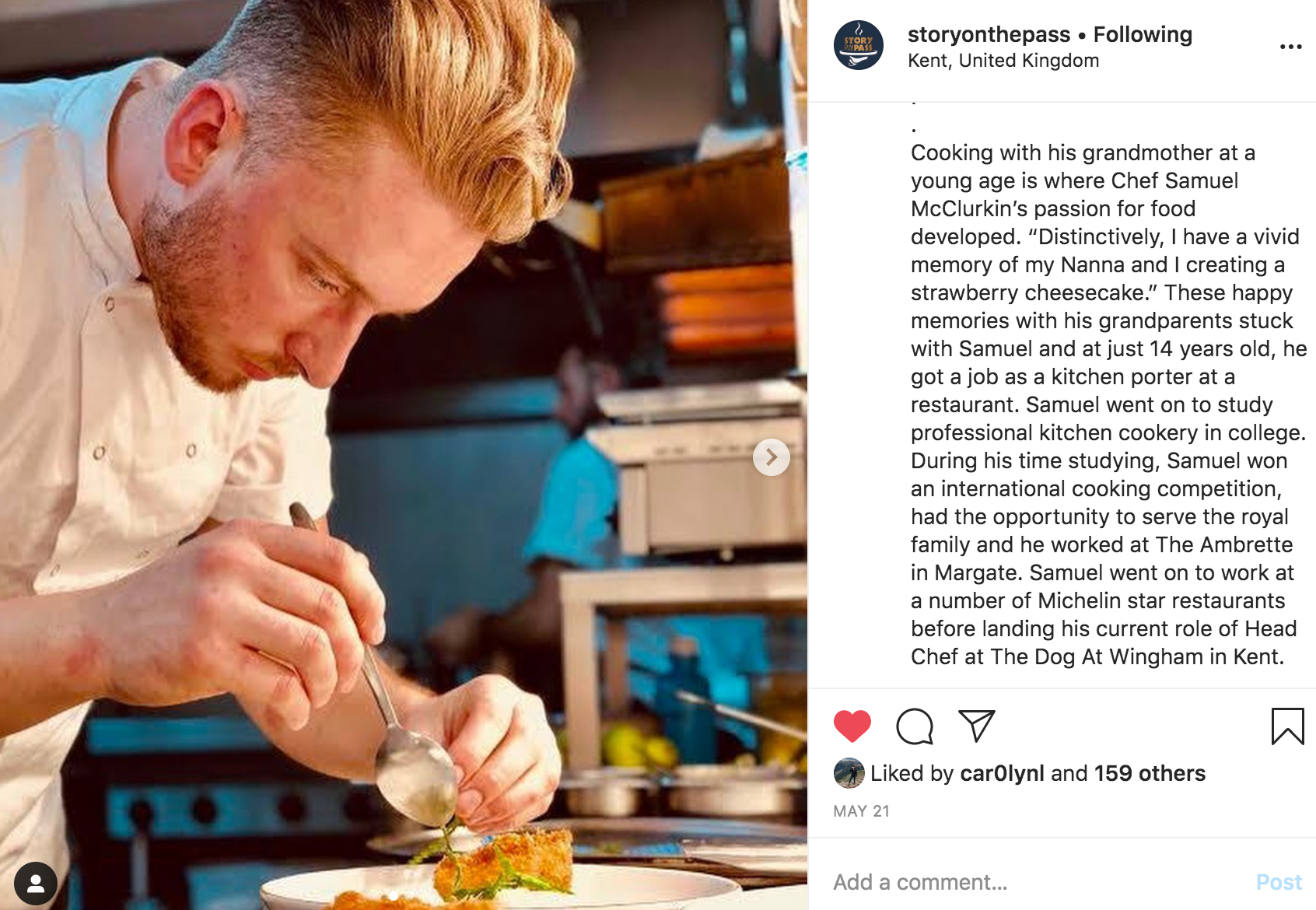View car0lynl's profile from likes

click(x=1002, y=773)
